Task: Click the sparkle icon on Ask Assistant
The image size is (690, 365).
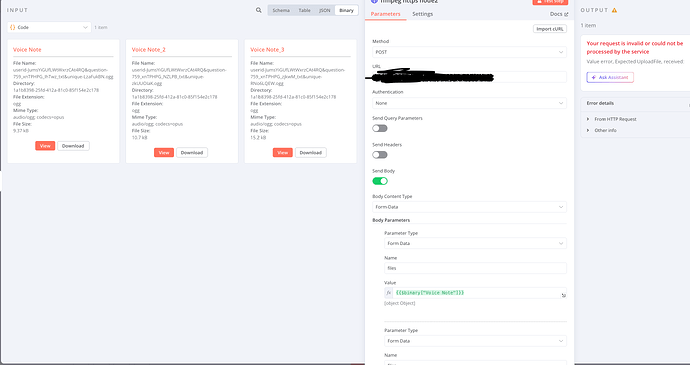Action: [594, 77]
